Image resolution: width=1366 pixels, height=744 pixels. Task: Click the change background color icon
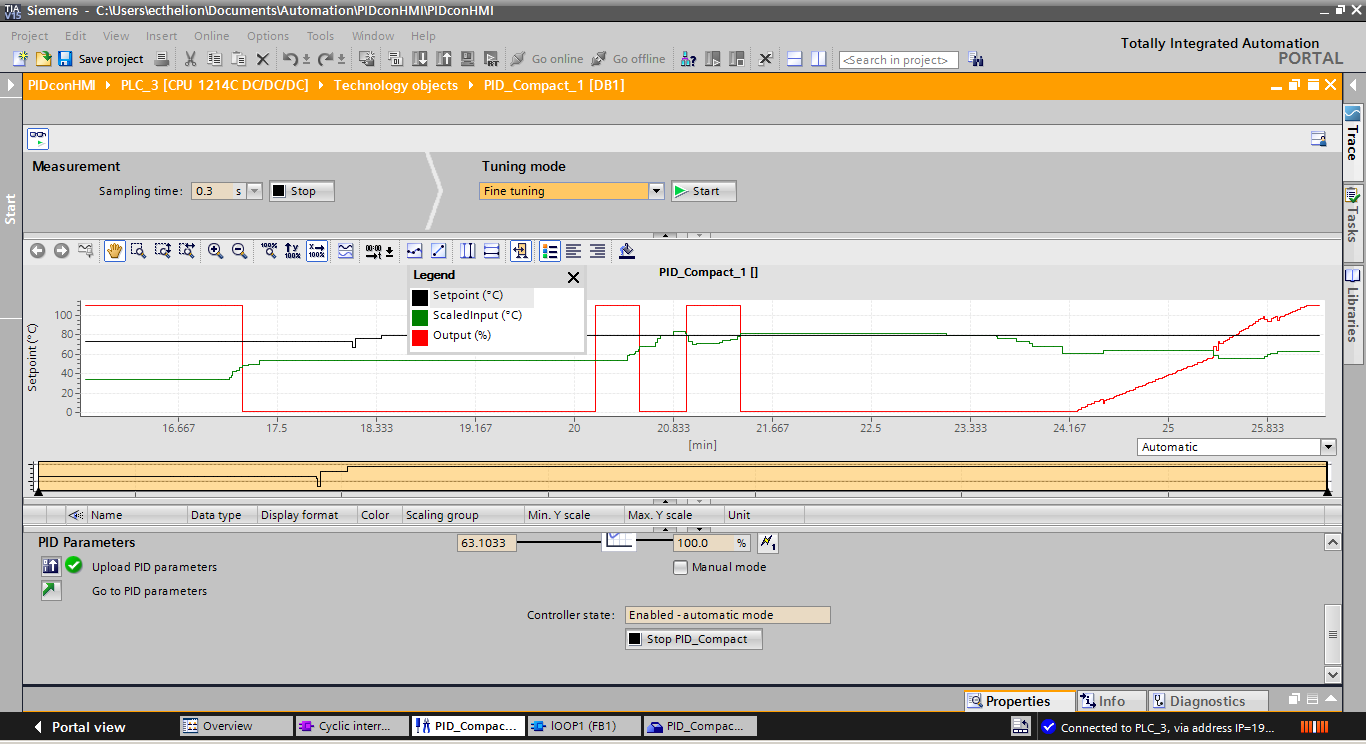point(627,251)
